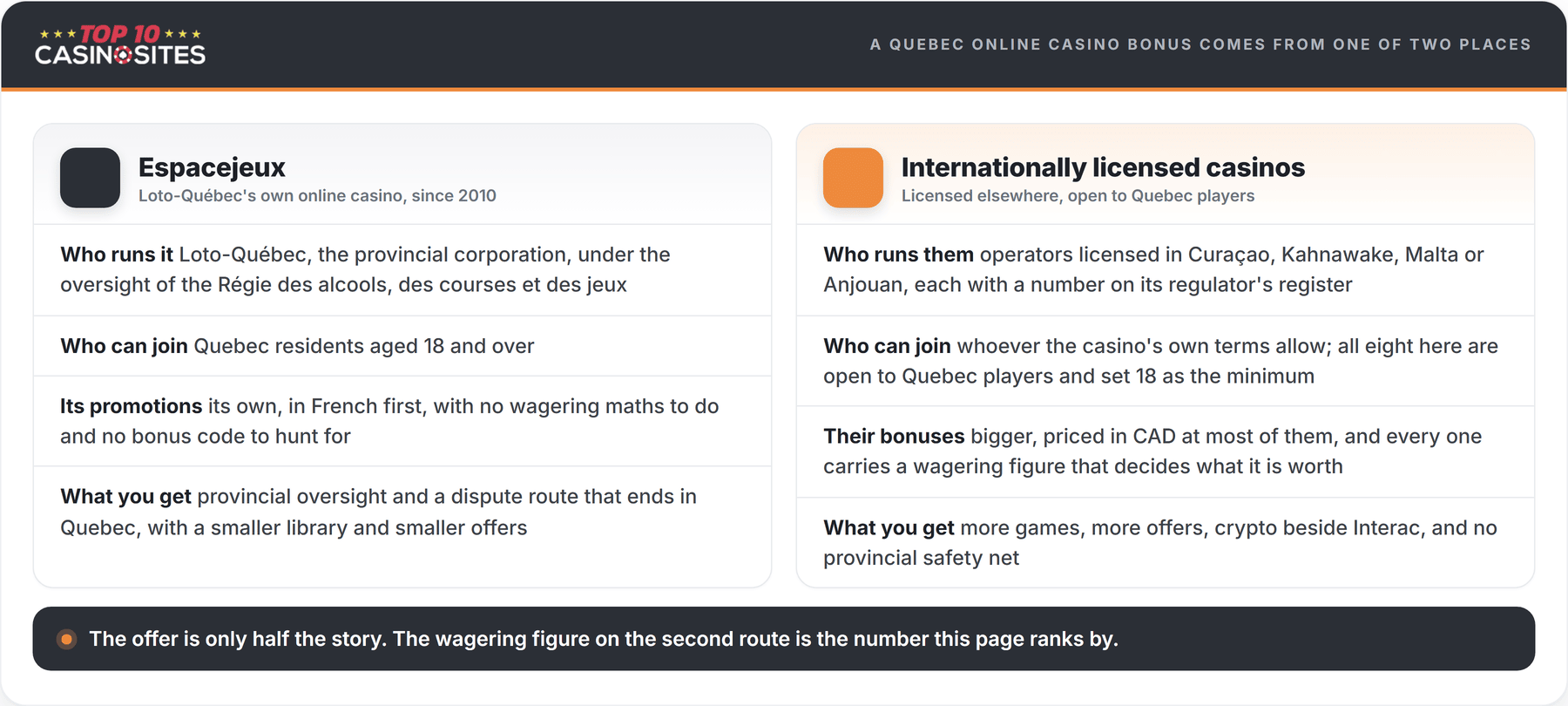The width and height of the screenshot is (1568, 706).
Task: Click the orange dot in the bottom banner
Action: click(66, 639)
